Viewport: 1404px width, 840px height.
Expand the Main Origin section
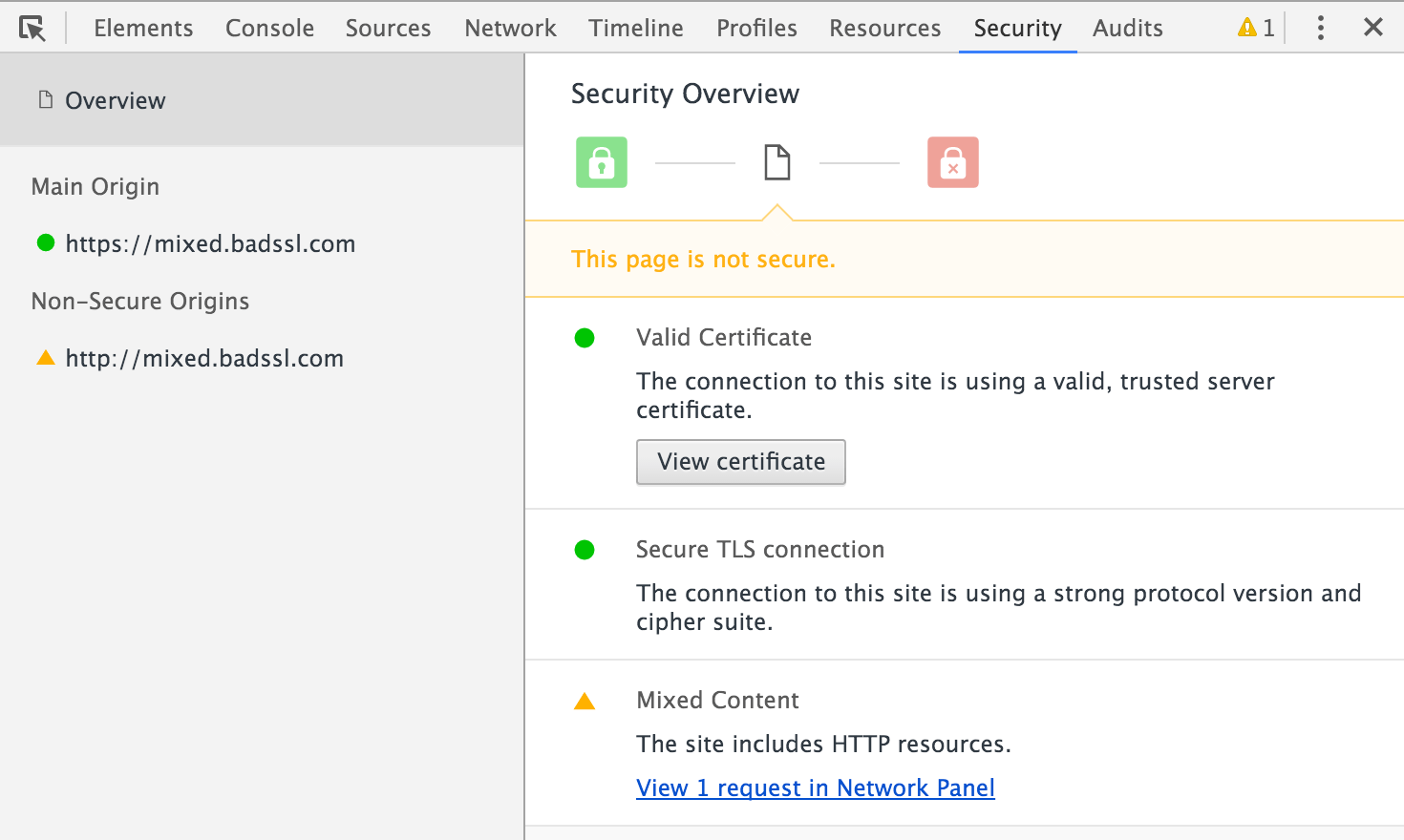point(95,186)
